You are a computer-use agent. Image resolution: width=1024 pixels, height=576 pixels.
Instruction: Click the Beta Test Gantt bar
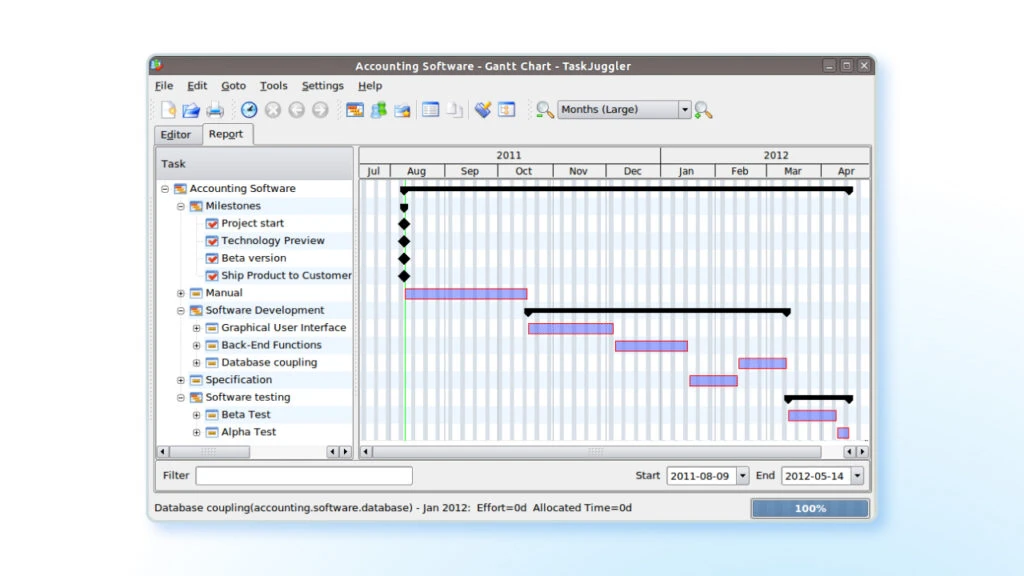tap(812, 415)
